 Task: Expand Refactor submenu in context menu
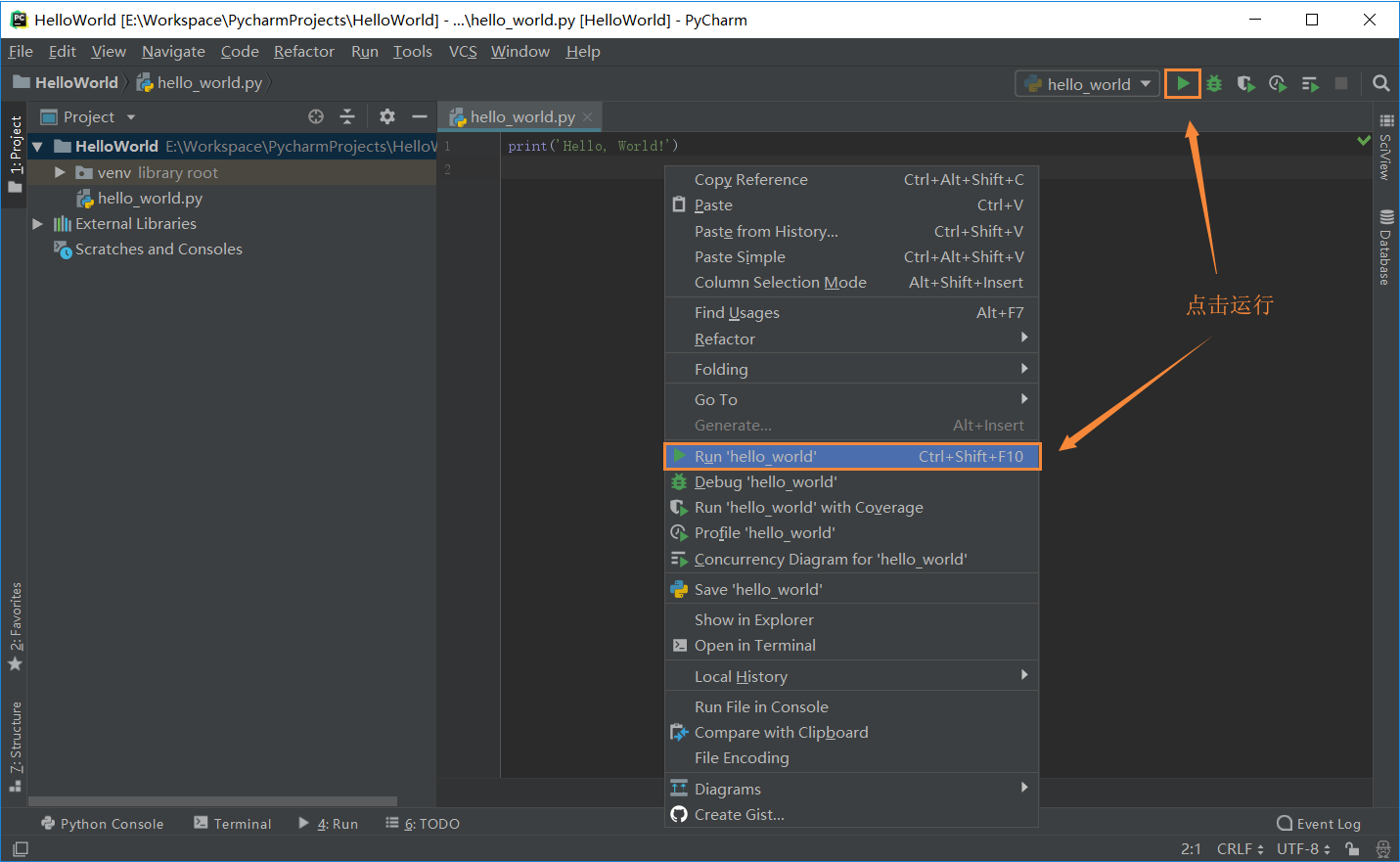tap(851, 339)
